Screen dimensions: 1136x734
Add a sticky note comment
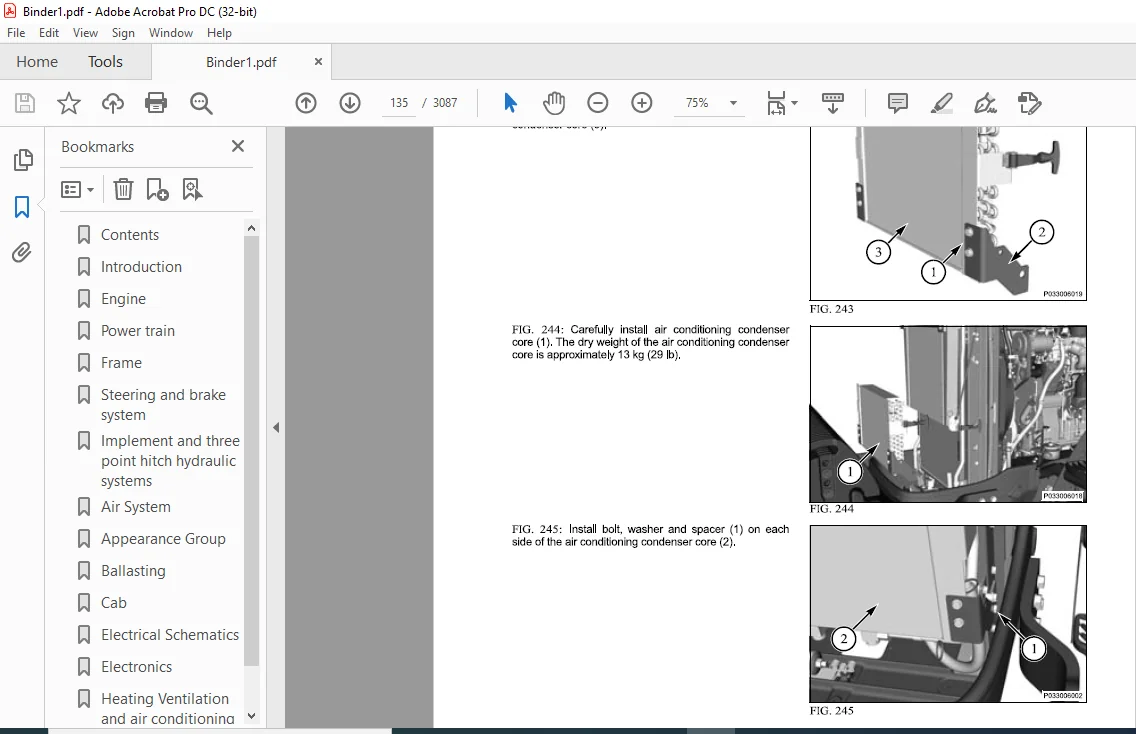point(898,103)
